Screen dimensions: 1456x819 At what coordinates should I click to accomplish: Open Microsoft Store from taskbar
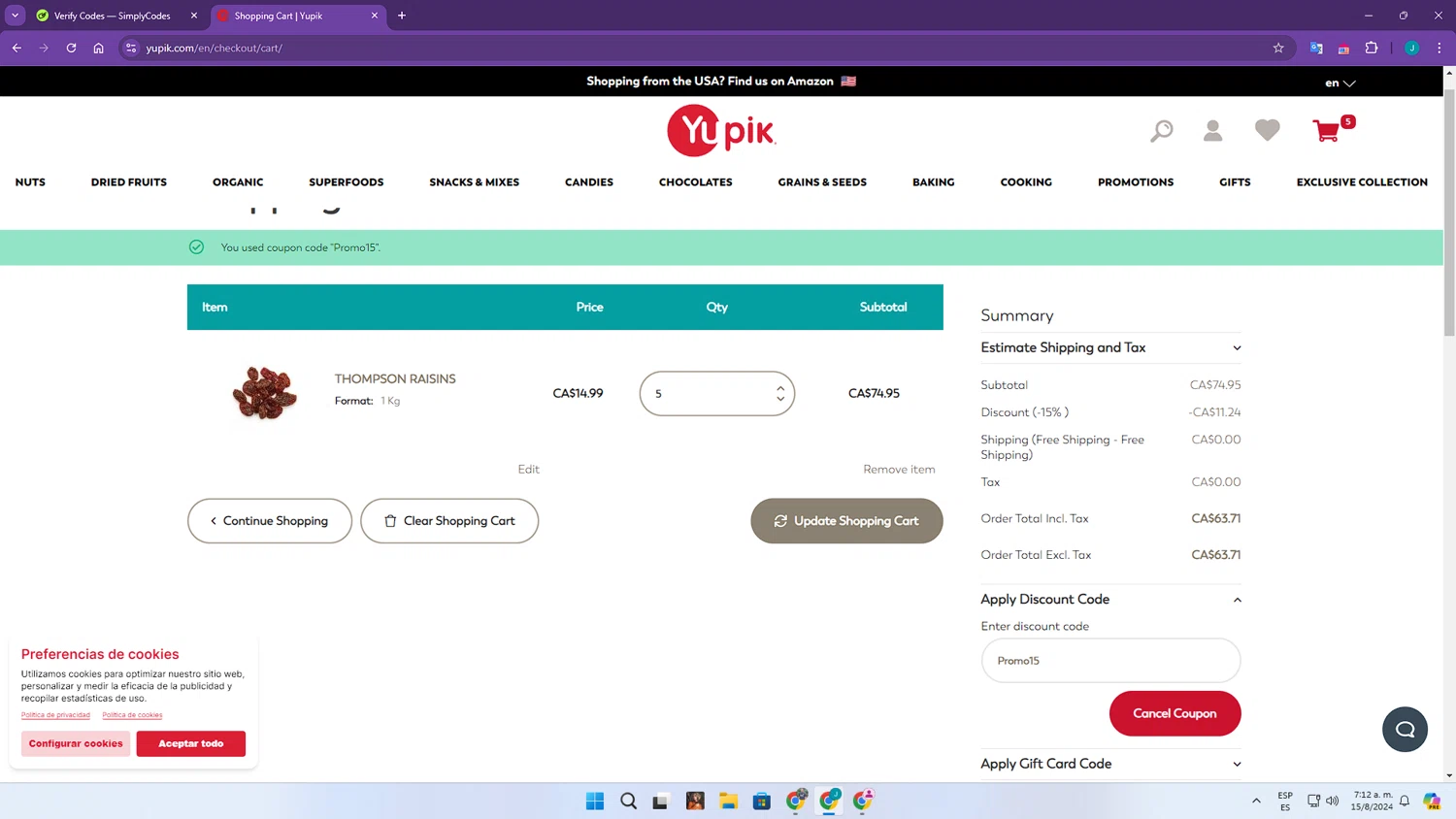pyautogui.click(x=762, y=801)
